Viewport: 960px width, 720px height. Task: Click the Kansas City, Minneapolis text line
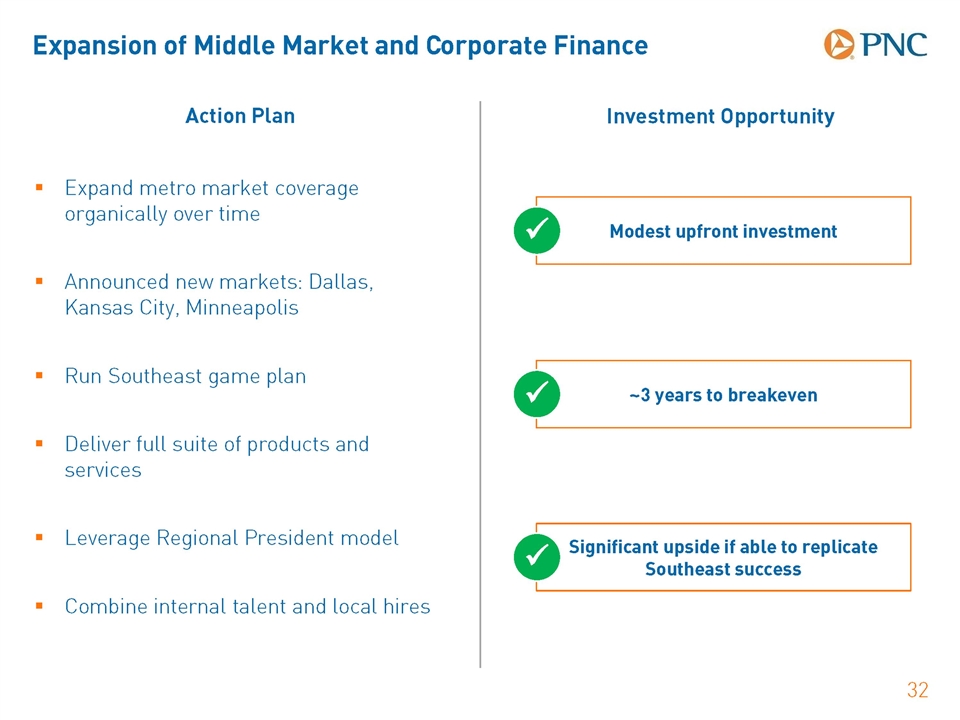tap(182, 307)
